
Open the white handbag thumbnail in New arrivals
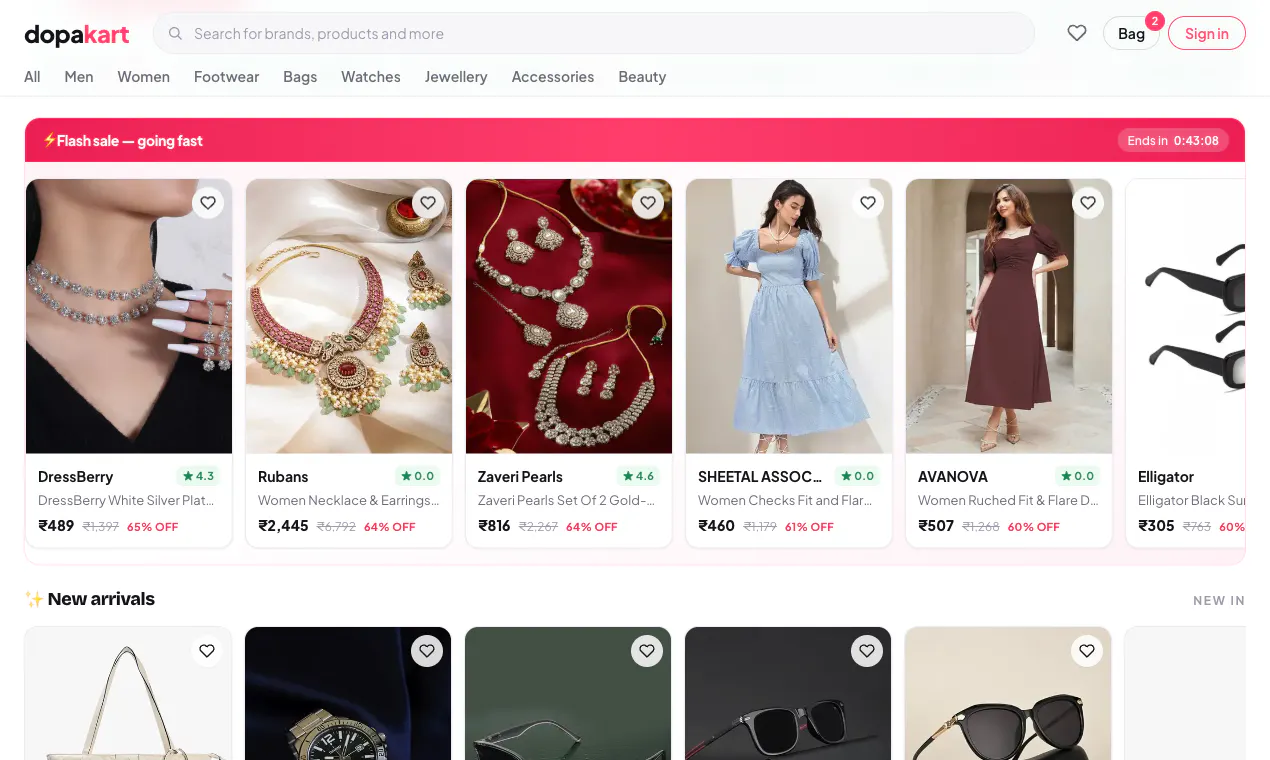128,693
